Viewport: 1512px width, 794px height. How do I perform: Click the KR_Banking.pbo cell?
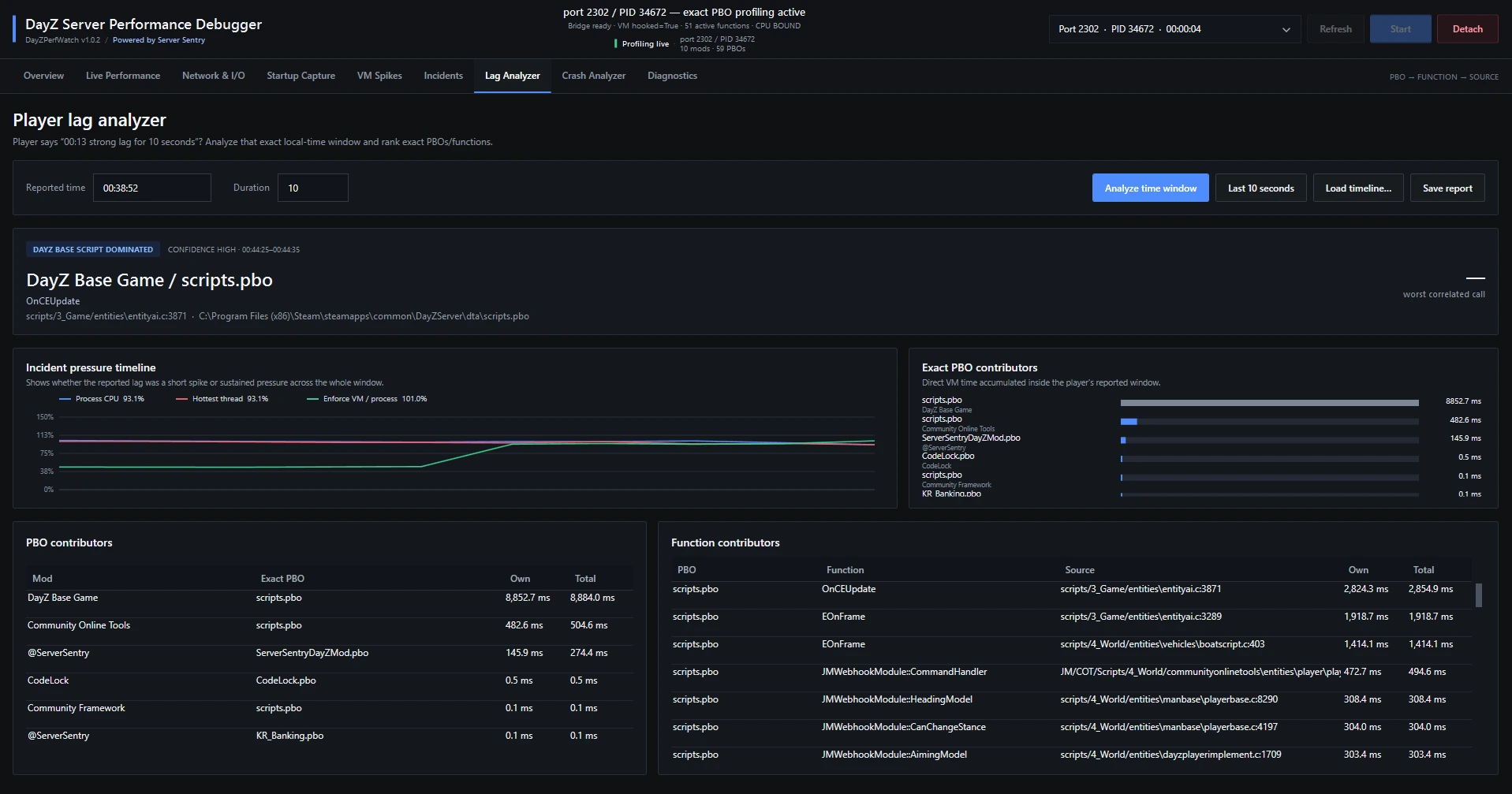[x=289, y=736]
